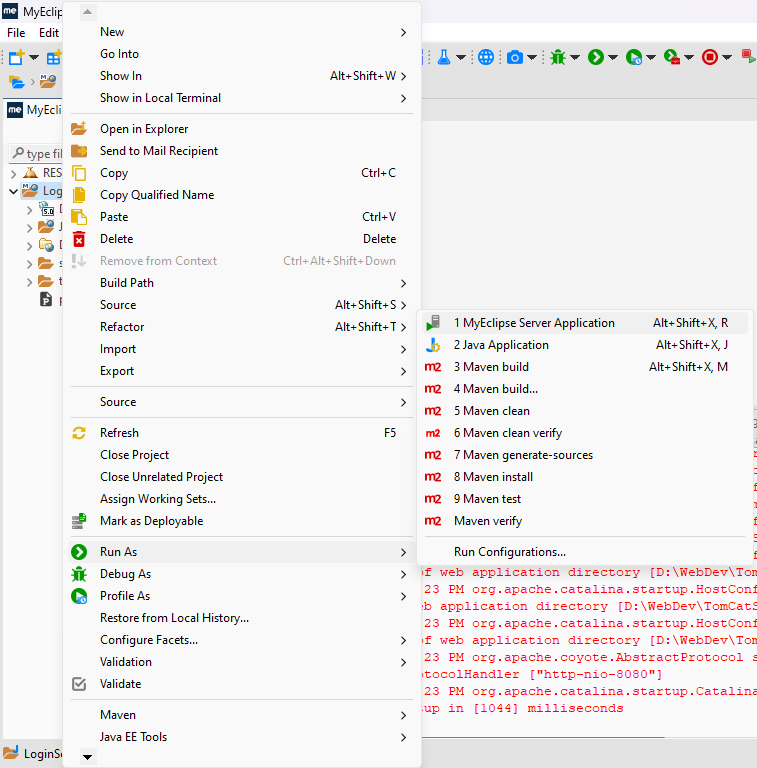The height and width of the screenshot is (768, 757).
Task: Click the Copy Qualified Name icon
Action: [79, 195]
